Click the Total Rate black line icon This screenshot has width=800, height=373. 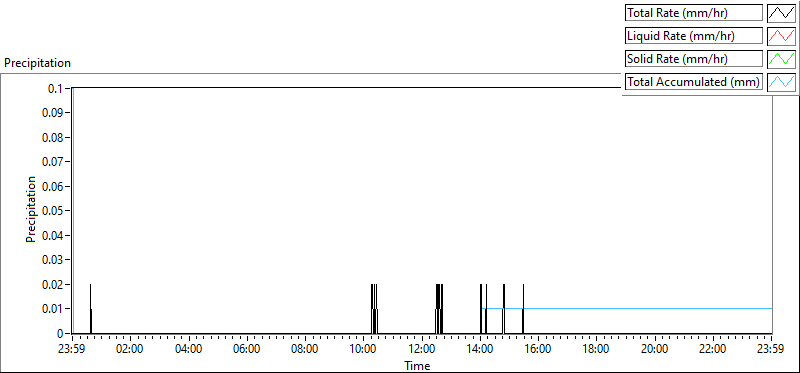(781, 13)
